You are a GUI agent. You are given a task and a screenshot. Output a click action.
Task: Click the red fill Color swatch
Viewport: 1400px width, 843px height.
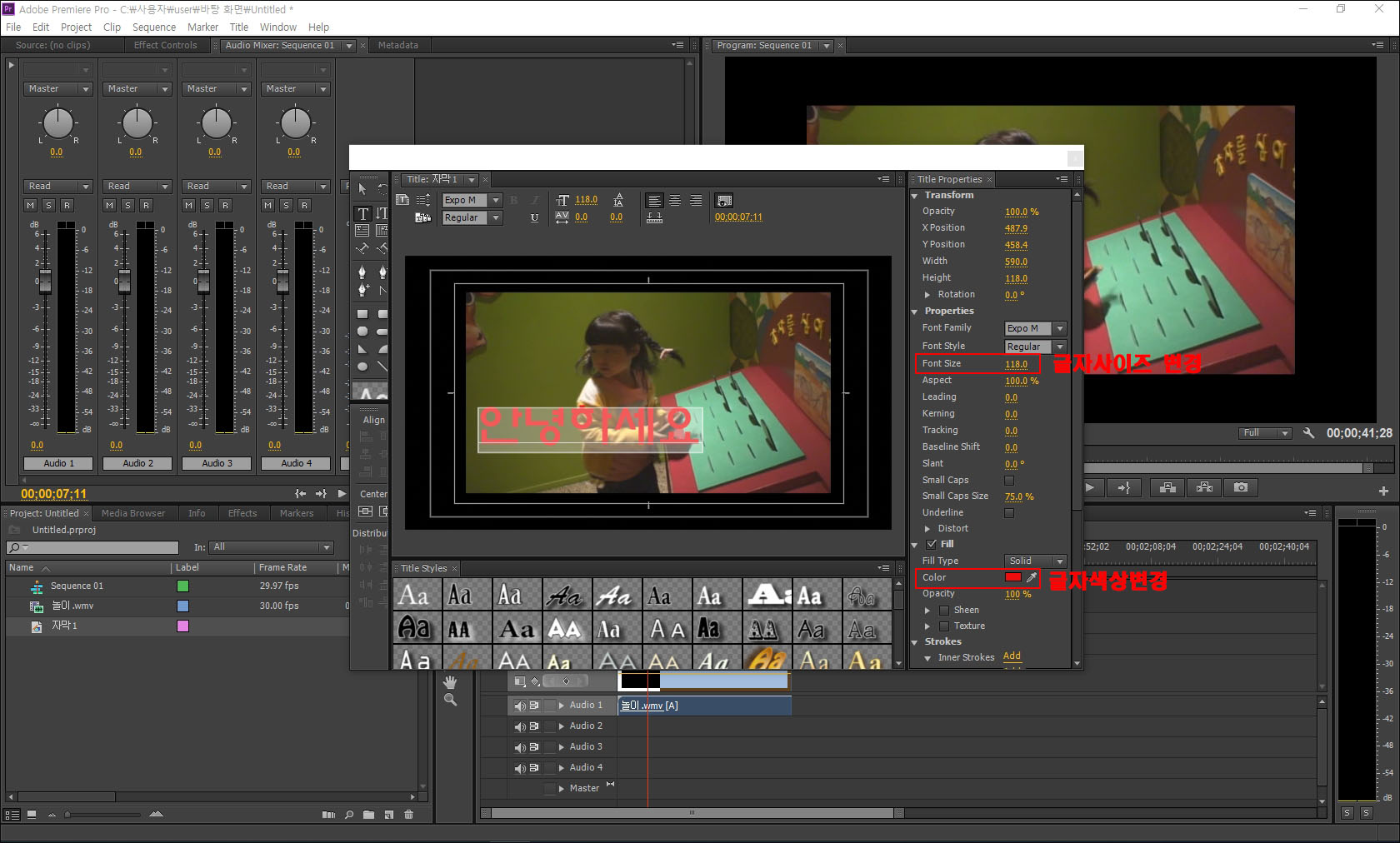pyautogui.click(x=1012, y=577)
